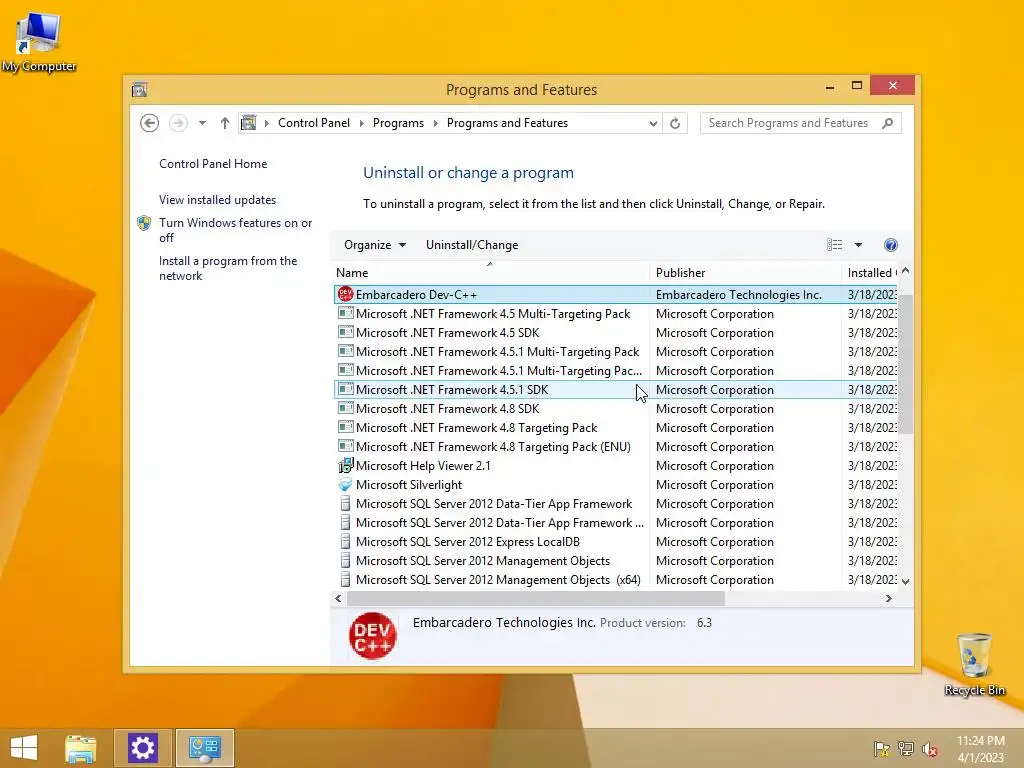The height and width of the screenshot is (768, 1024).
Task: Open My Computer desktop shortcut
Action: pyautogui.click(x=39, y=42)
